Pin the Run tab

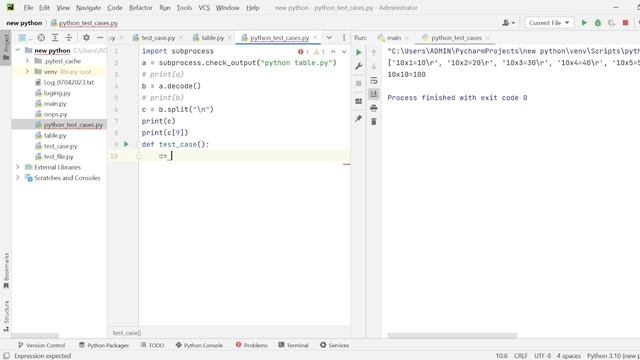359,119
